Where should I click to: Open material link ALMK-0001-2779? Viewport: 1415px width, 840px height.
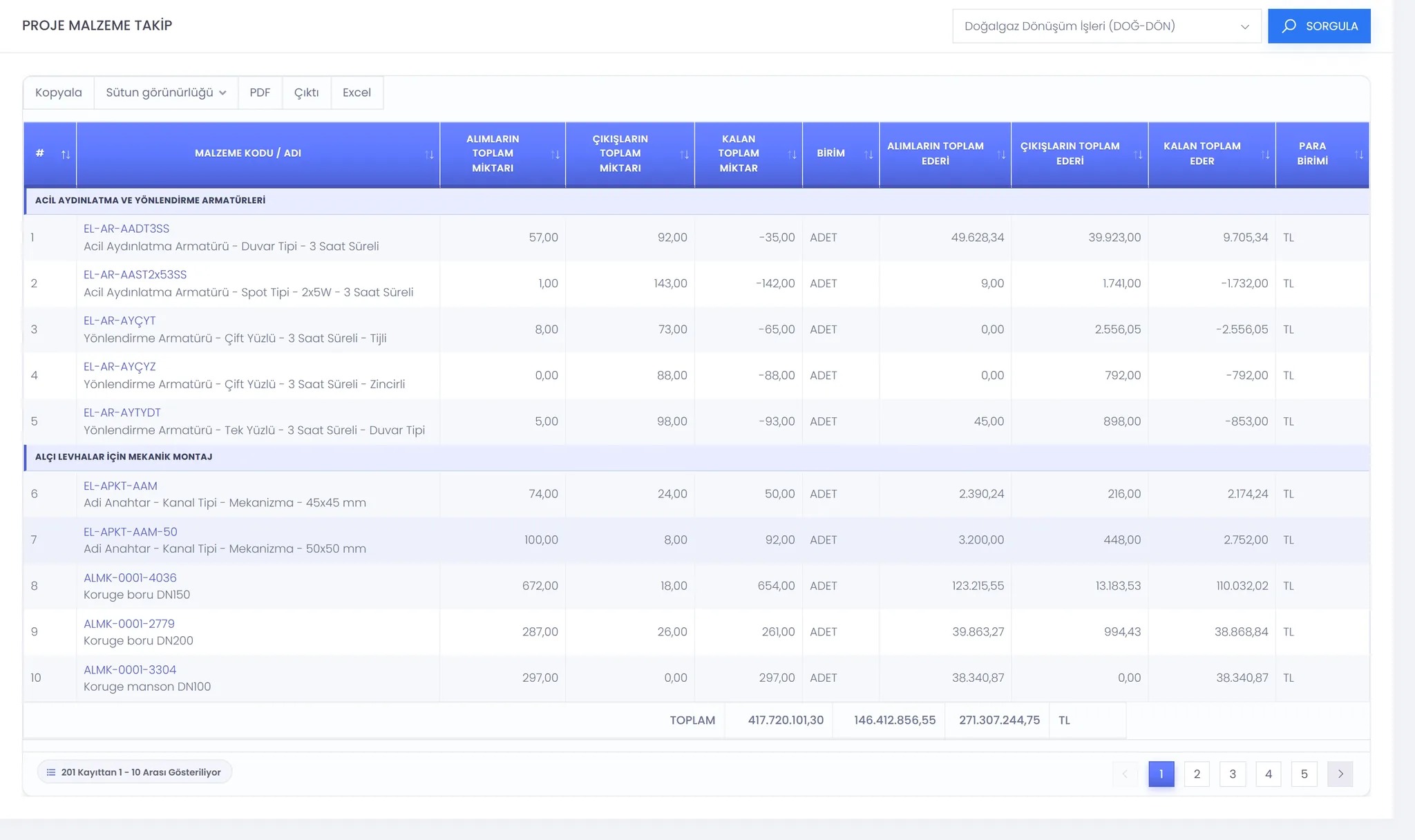(129, 624)
